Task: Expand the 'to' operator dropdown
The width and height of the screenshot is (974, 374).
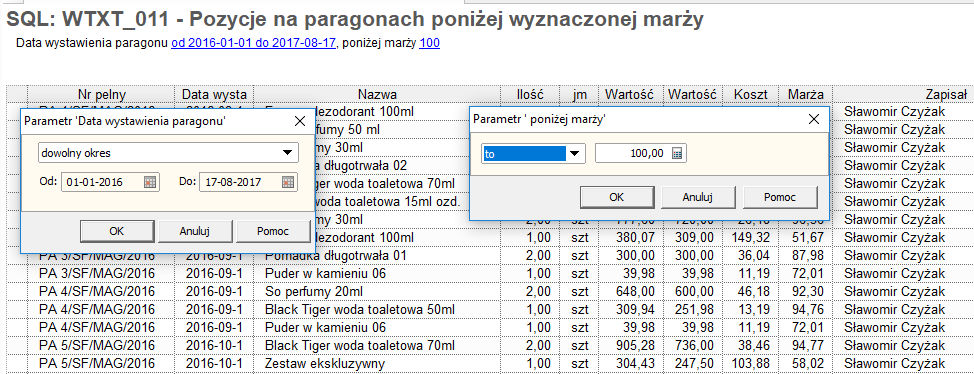Action: [575, 153]
